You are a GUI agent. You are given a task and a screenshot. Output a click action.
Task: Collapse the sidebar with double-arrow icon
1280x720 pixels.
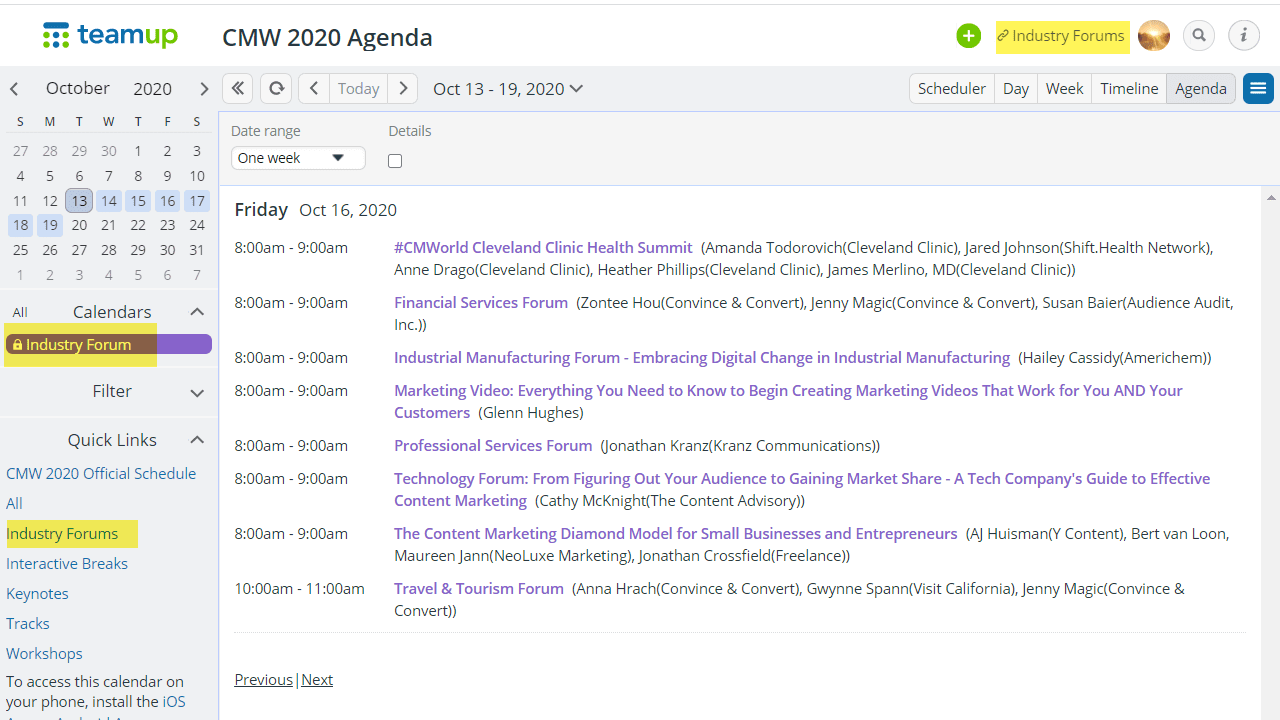click(x=237, y=88)
